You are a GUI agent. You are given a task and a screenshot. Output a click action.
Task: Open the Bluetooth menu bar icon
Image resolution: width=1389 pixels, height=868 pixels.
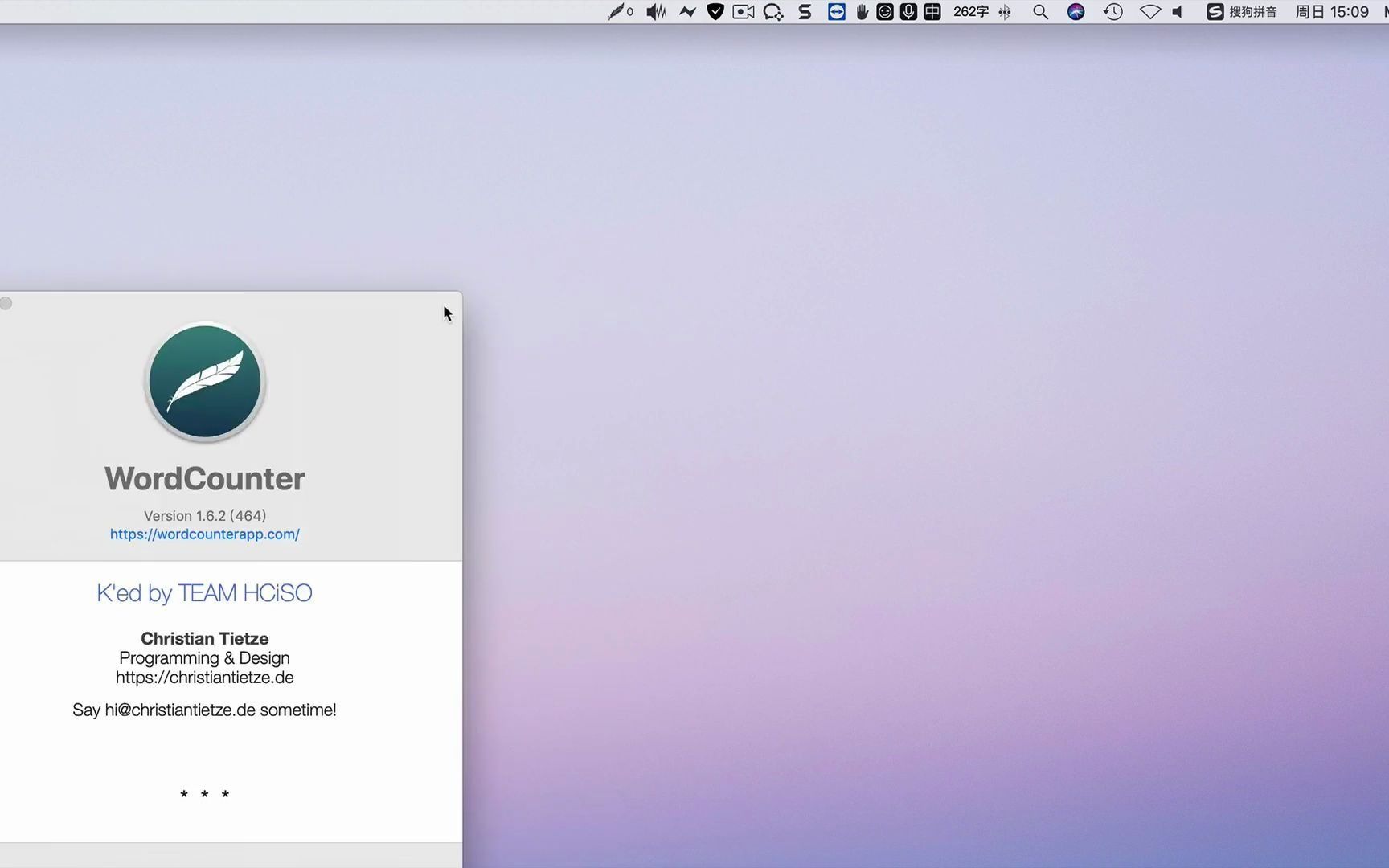point(1005,11)
